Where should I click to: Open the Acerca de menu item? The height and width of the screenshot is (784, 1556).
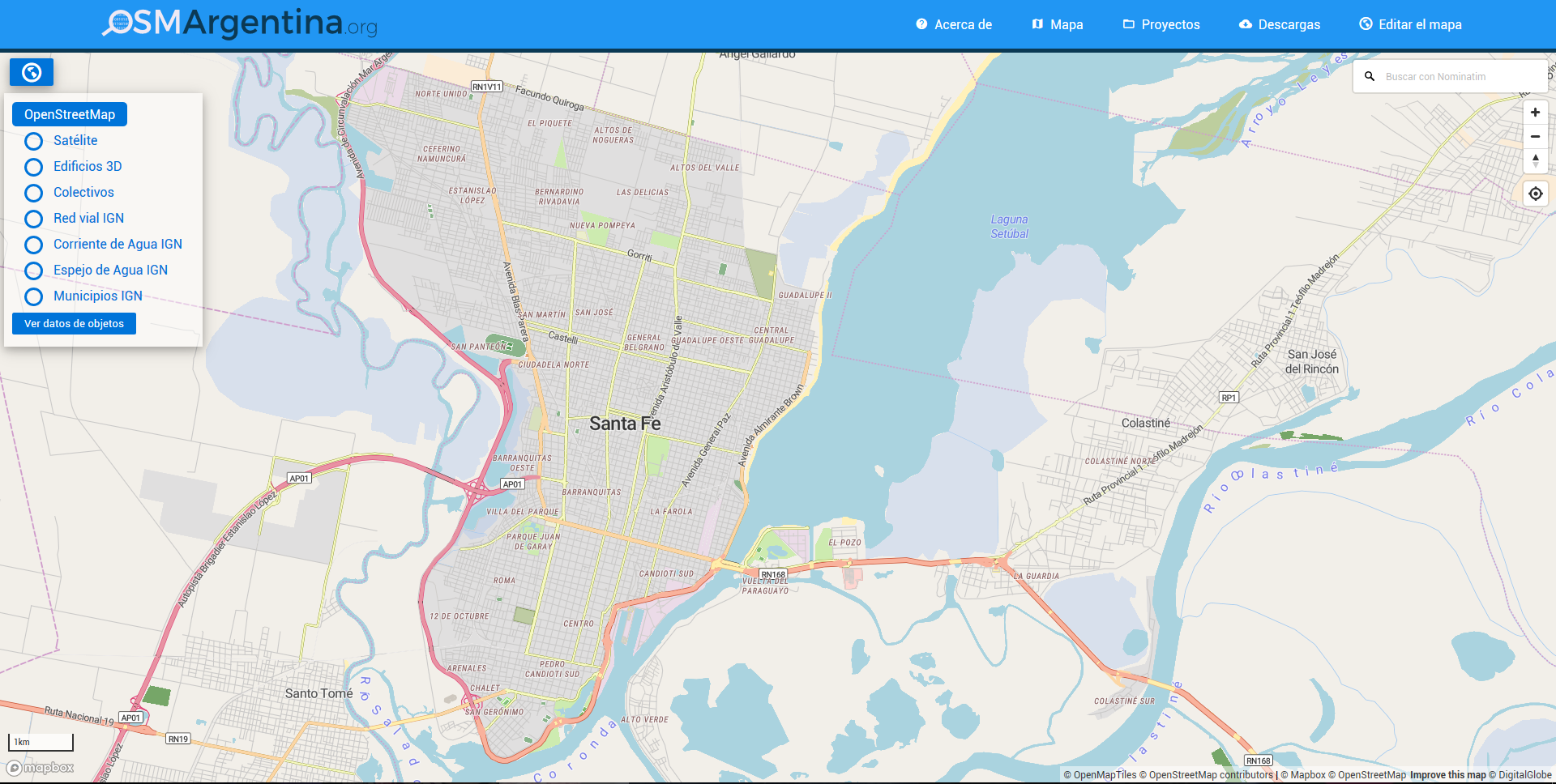(954, 24)
